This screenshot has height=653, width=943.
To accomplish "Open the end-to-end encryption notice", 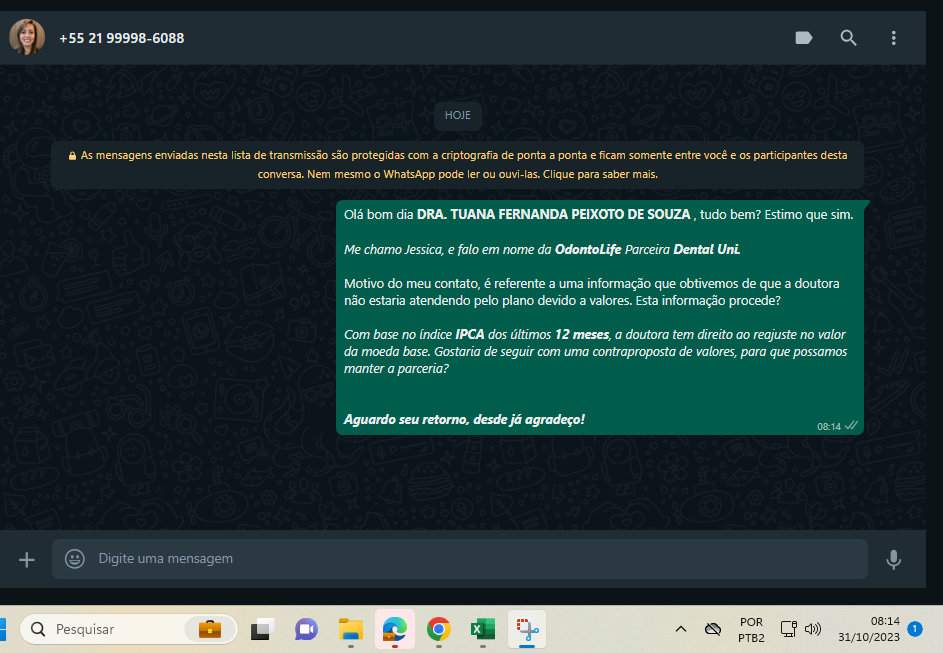I will coord(458,165).
